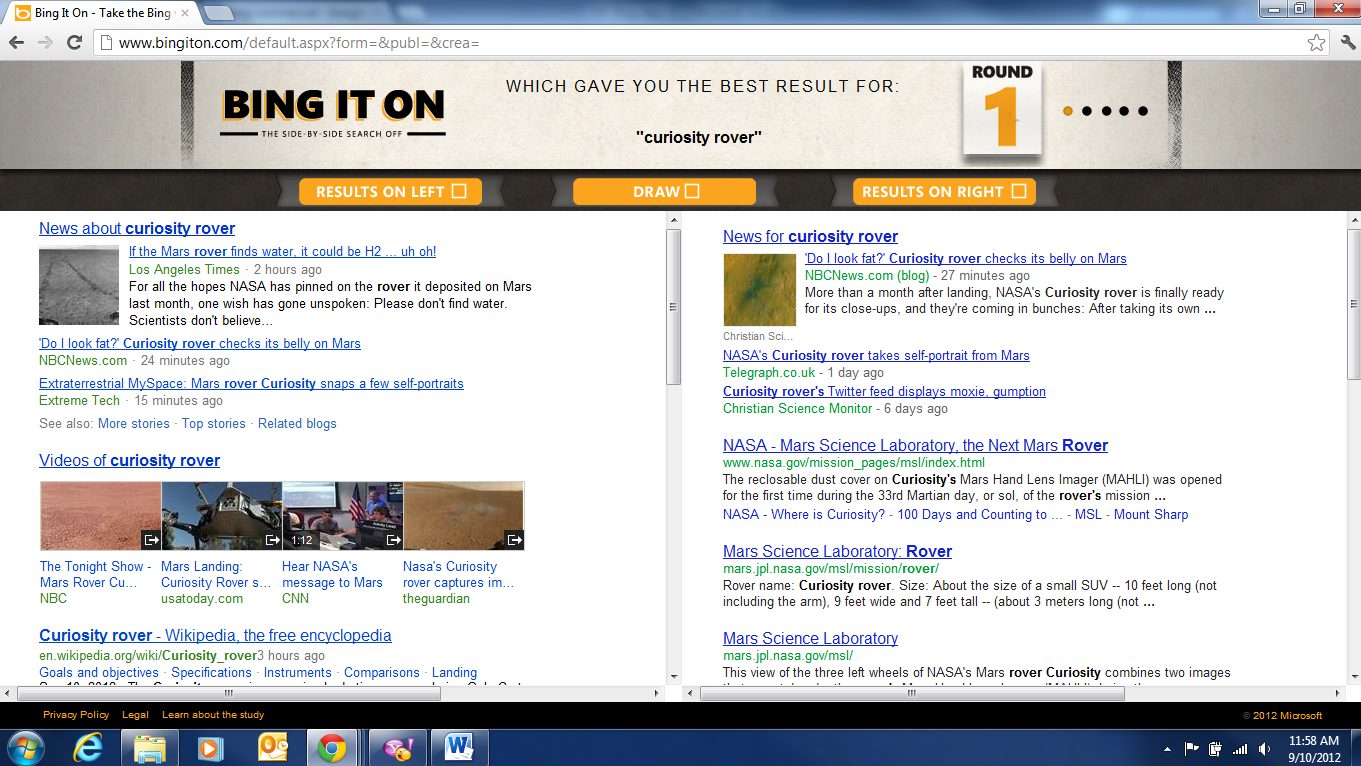Open Curiosity rover Wikipedia result
The height and width of the screenshot is (766, 1361).
click(x=215, y=635)
